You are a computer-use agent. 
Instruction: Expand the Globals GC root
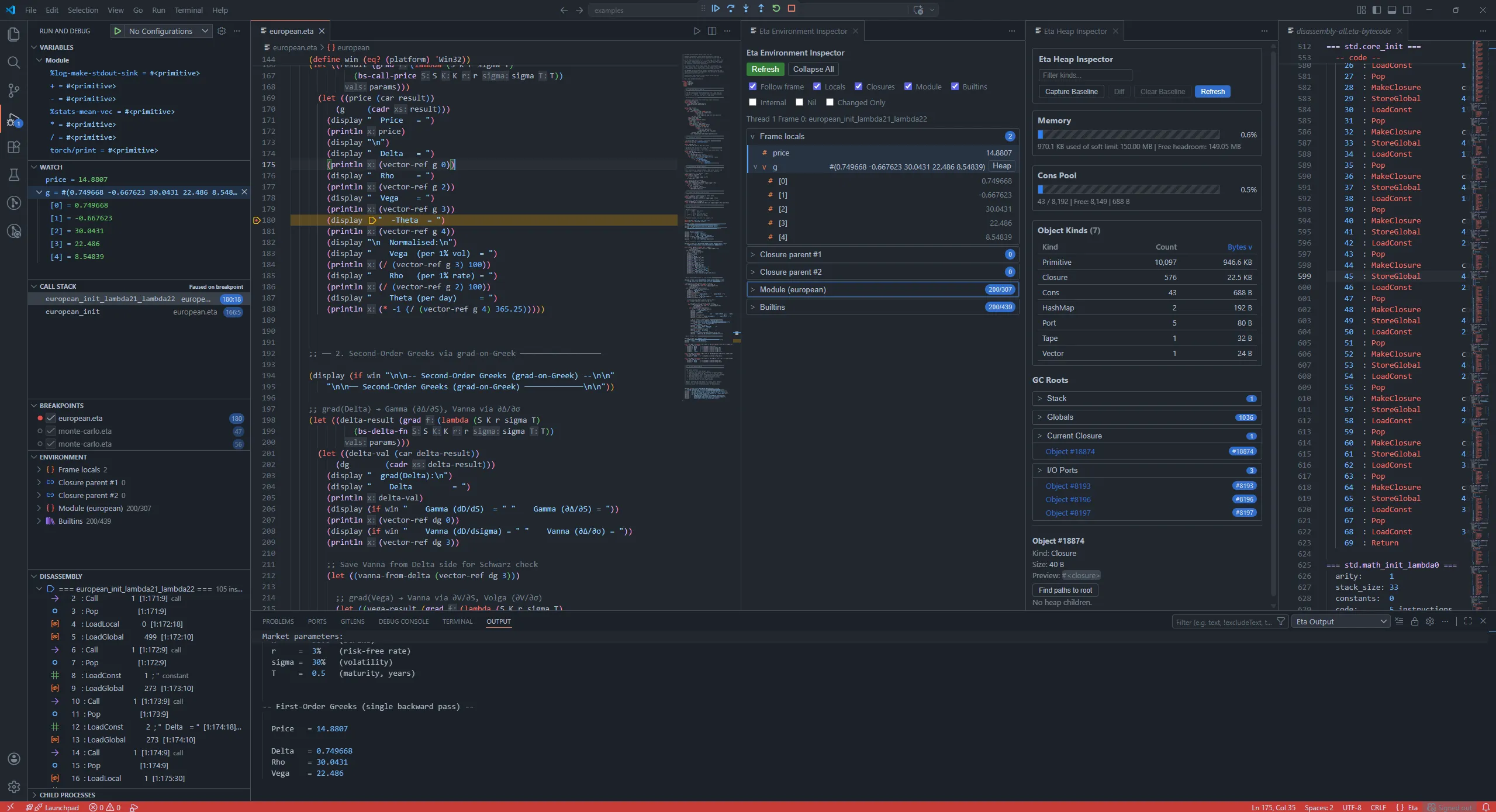click(1147, 417)
